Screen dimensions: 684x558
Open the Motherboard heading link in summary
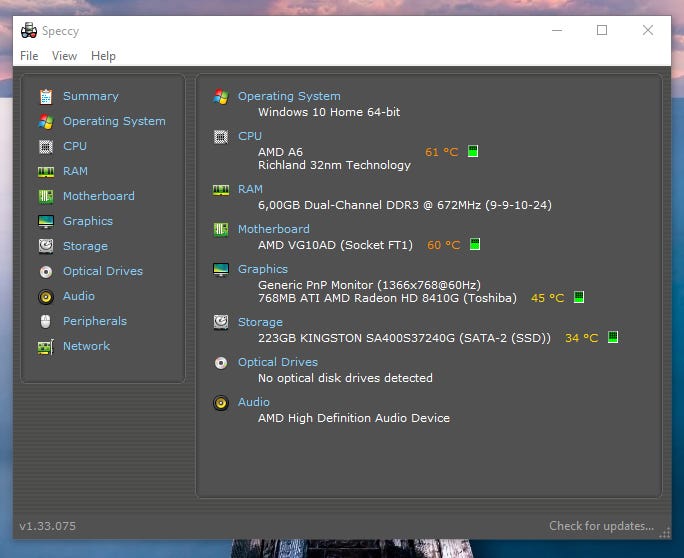pos(274,229)
